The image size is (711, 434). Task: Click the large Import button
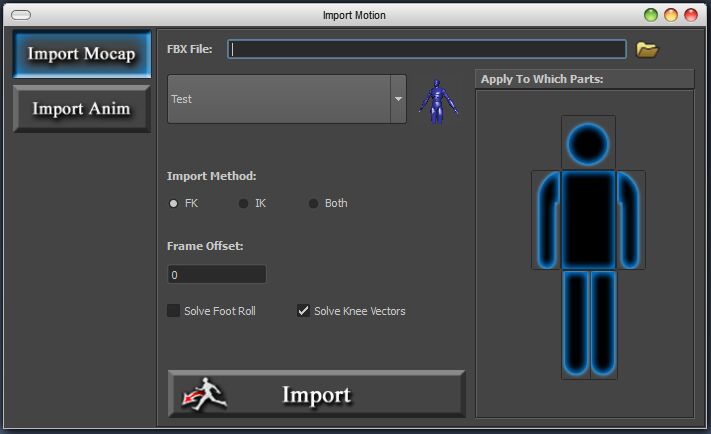pyautogui.click(x=317, y=394)
